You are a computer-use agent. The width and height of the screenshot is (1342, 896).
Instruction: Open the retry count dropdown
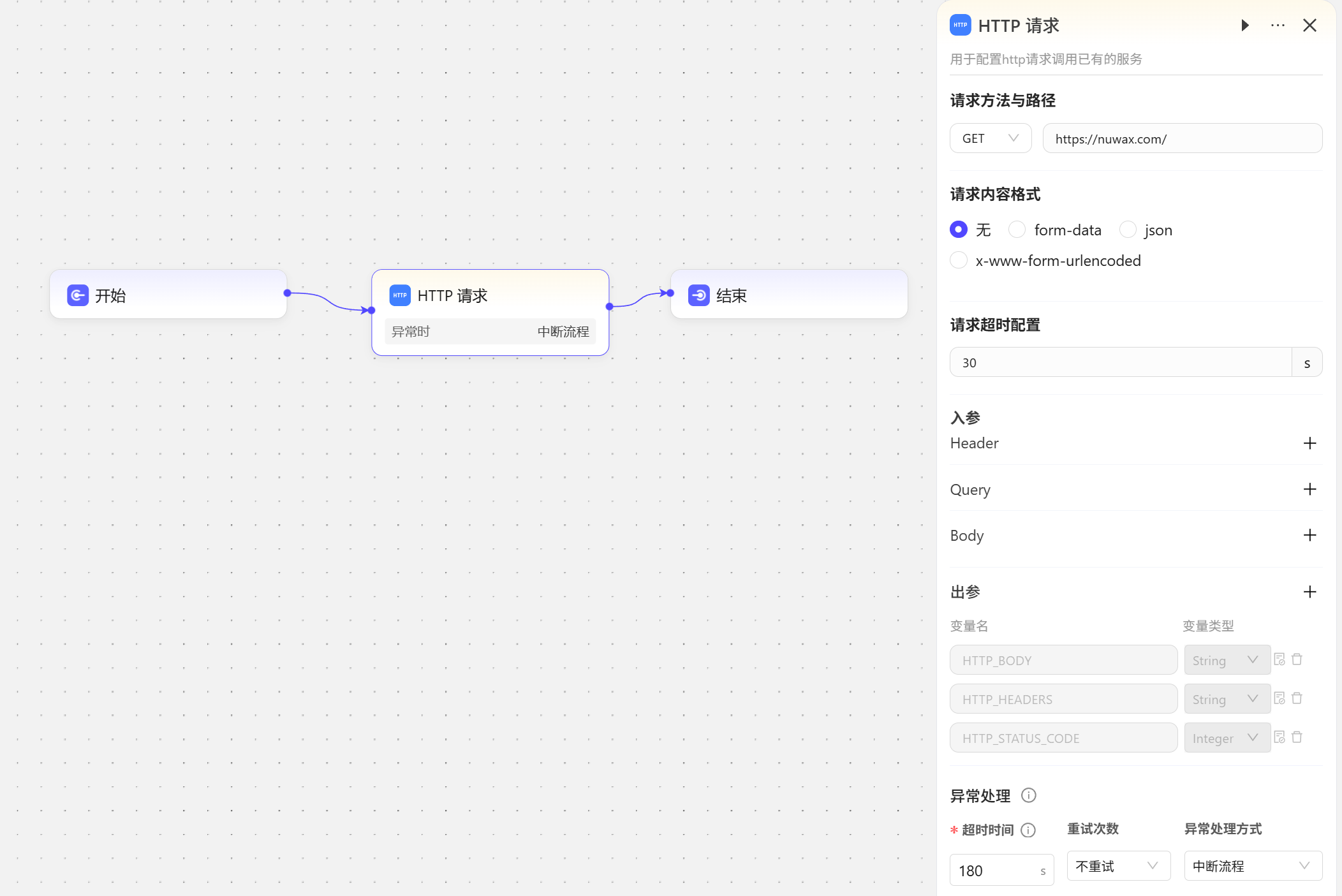1118,866
